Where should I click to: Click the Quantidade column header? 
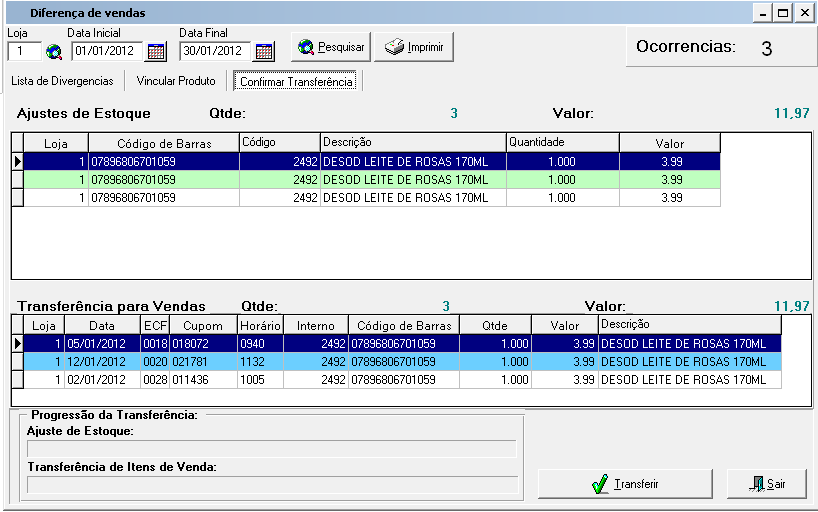[x=563, y=143]
